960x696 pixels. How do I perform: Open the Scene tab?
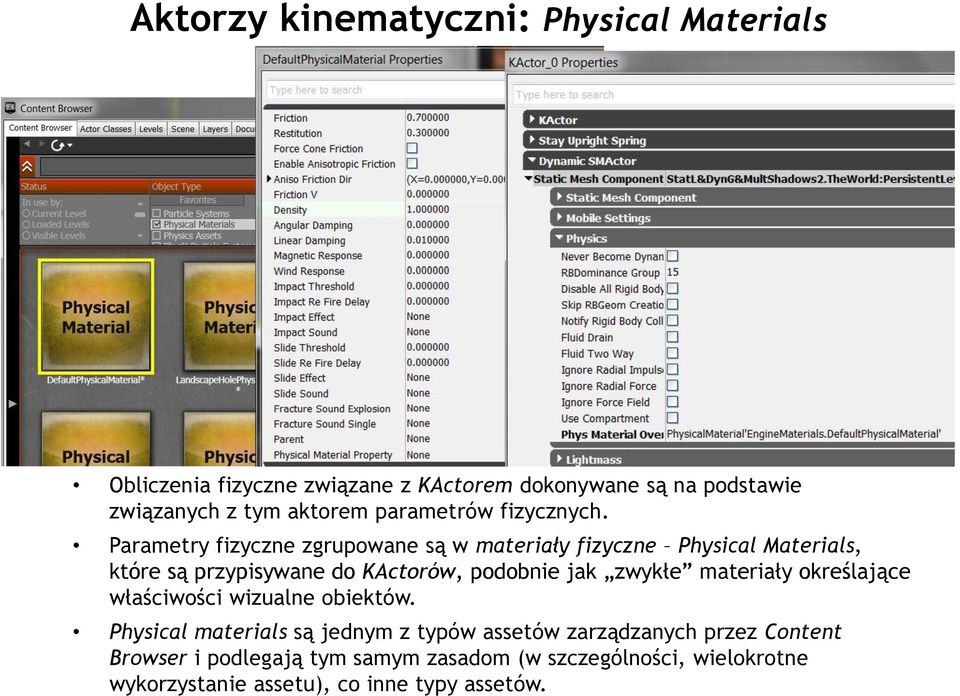[x=182, y=129]
